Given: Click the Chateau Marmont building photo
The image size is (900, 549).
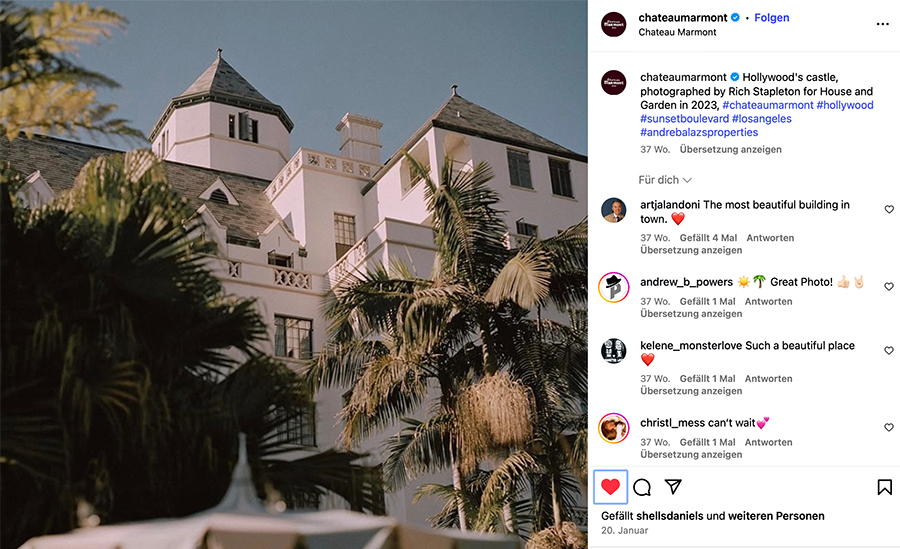Looking at the screenshot, I should 293,274.
